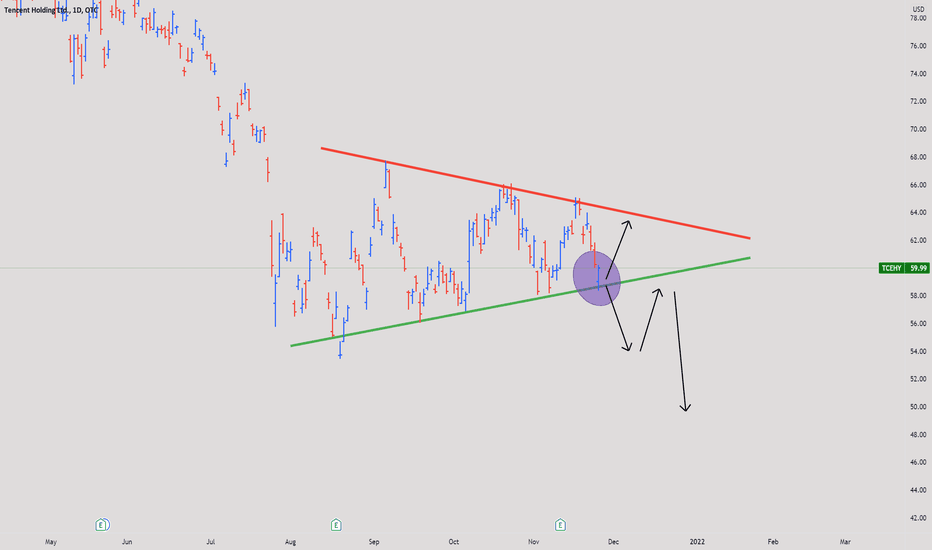
Task: Select the green ascending trendline
Action: [520, 301]
